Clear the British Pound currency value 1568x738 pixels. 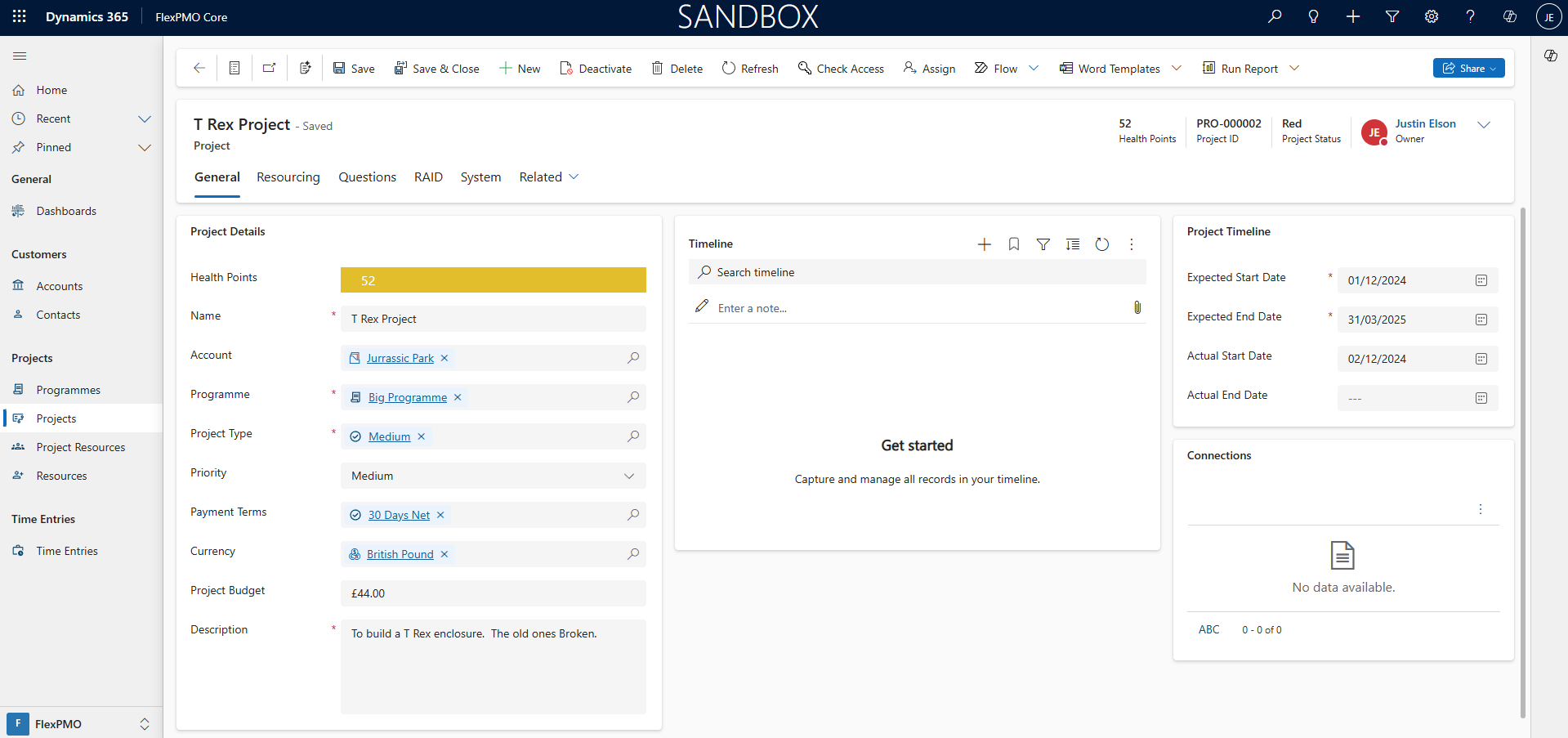click(444, 554)
